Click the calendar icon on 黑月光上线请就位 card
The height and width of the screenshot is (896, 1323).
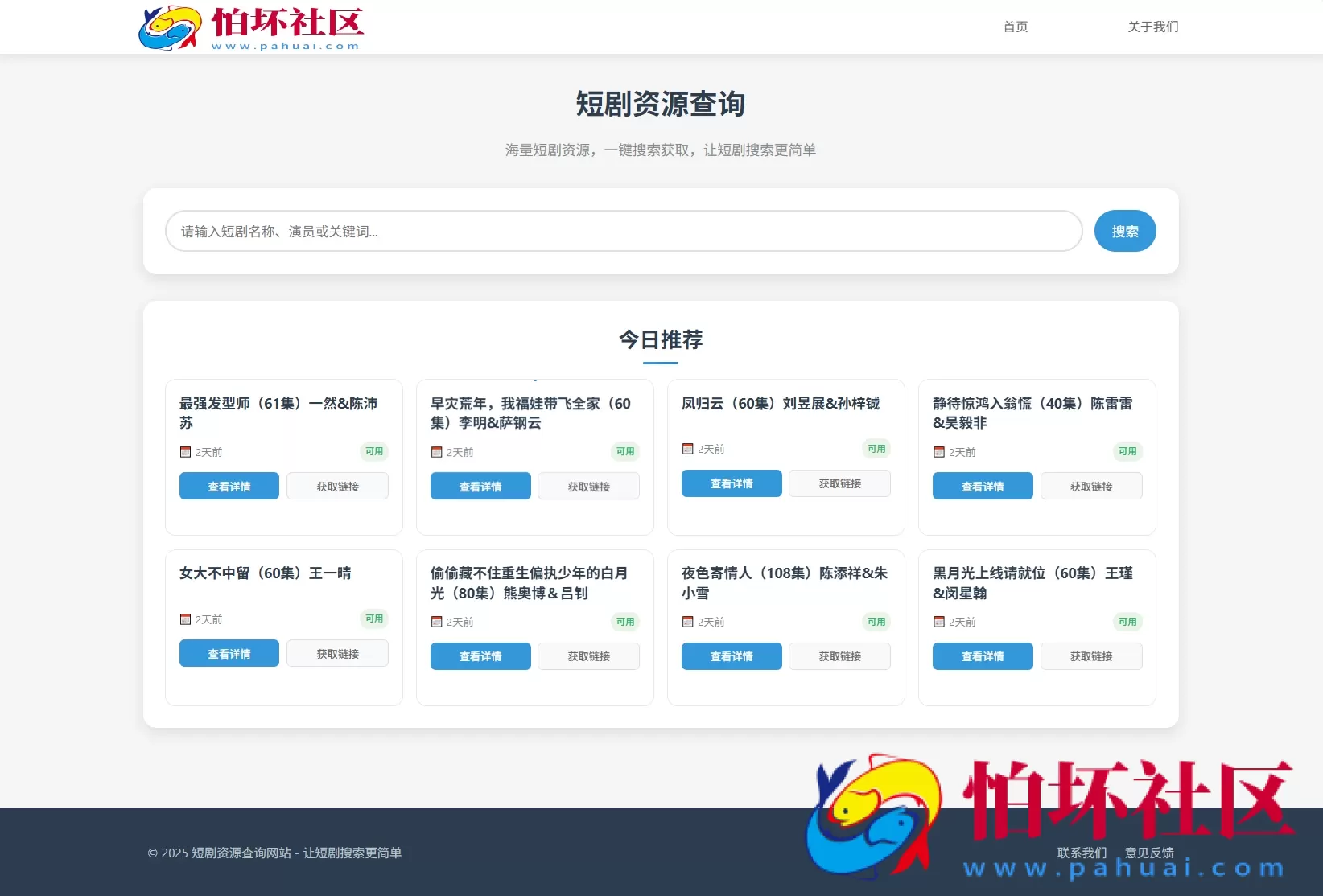click(x=938, y=622)
